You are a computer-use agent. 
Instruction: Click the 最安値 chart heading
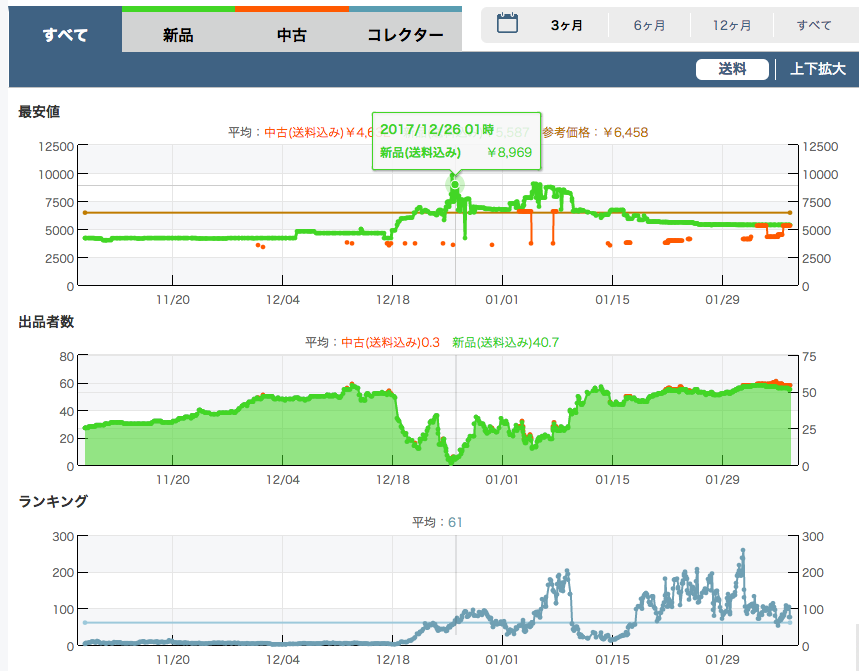coord(39,112)
